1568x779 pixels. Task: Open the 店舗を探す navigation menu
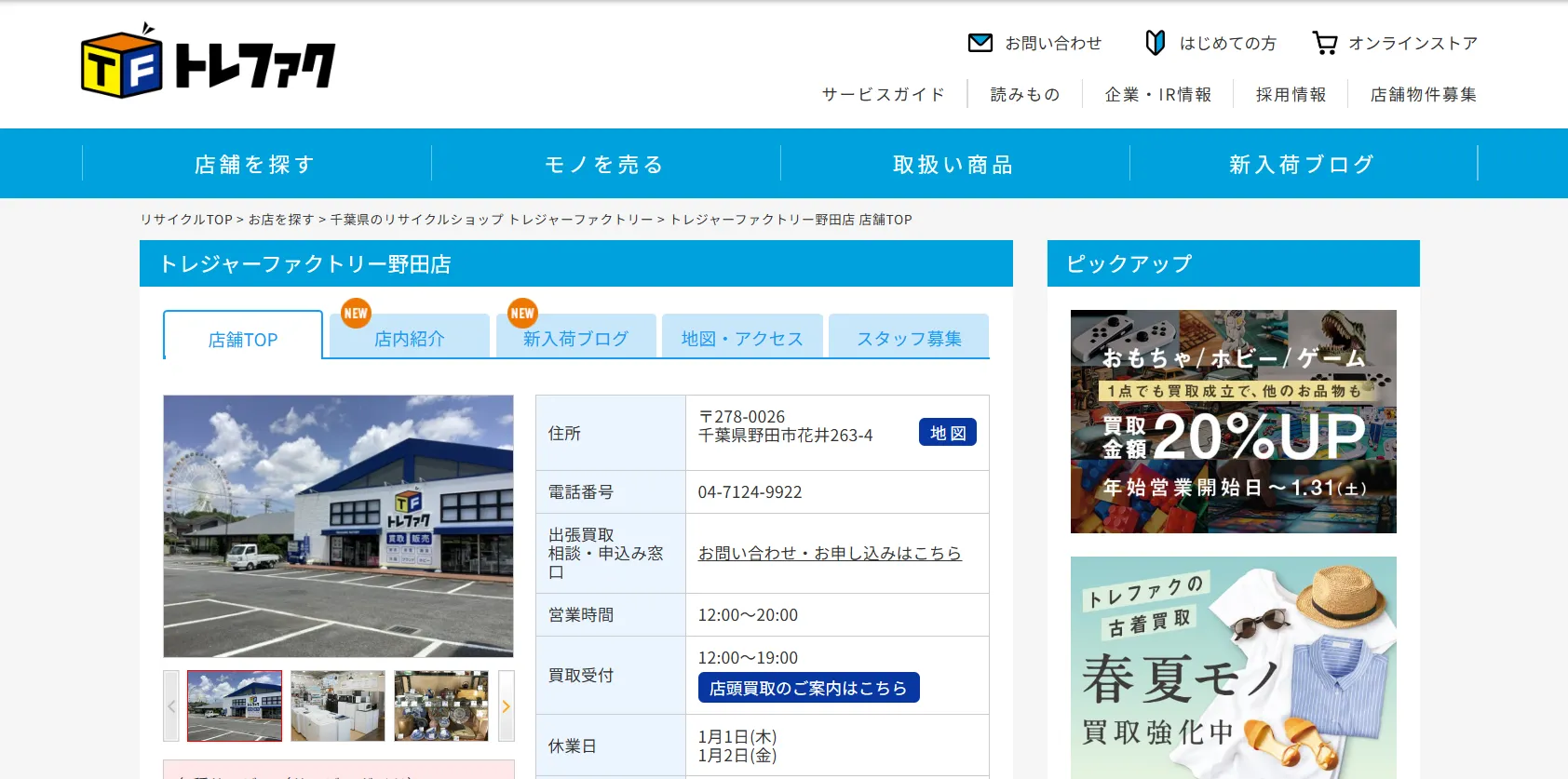(x=256, y=165)
